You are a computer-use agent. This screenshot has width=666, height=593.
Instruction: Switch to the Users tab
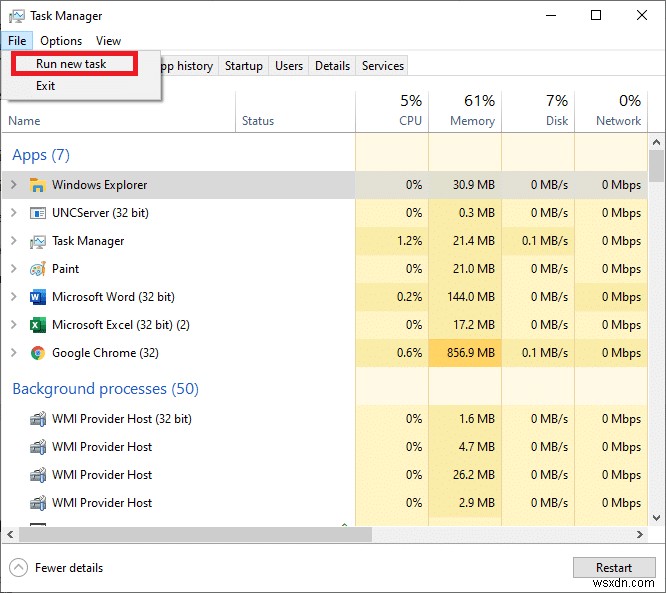[x=289, y=66]
